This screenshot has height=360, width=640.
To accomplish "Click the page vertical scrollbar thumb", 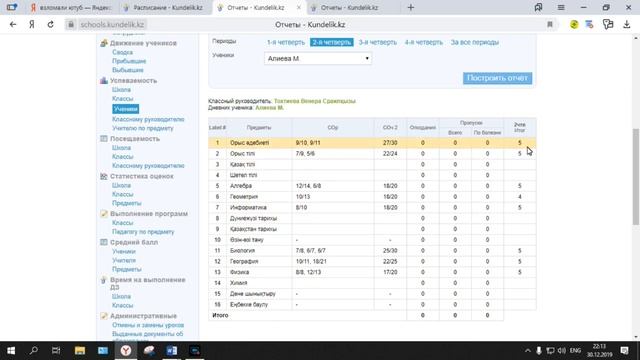I will click(636, 176).
